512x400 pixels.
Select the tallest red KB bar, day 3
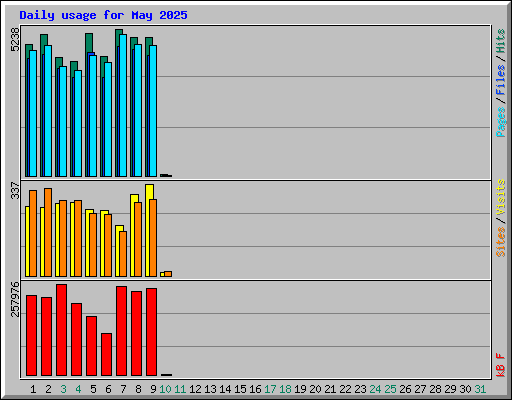(x=61, y=330)
